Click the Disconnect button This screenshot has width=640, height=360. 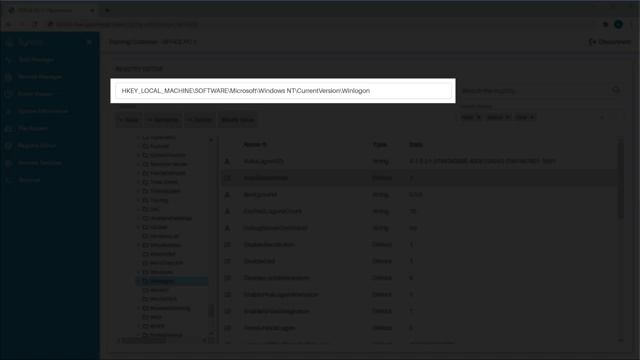[x=610, y=42]
